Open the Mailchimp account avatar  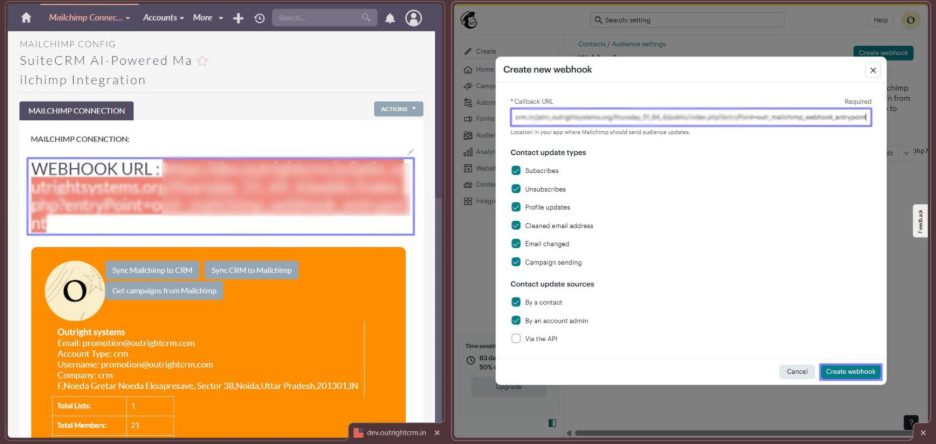[910, 20]
